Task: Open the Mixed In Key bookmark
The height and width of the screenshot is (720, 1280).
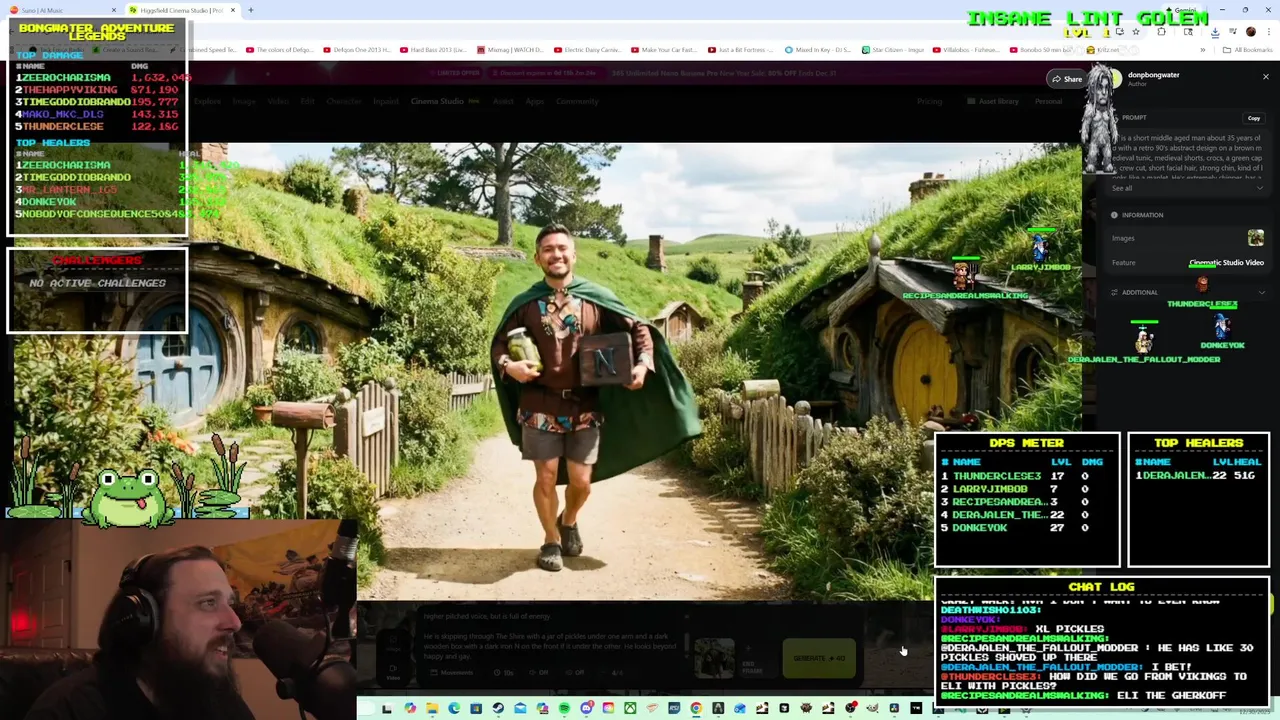Action: pos(817,50)
